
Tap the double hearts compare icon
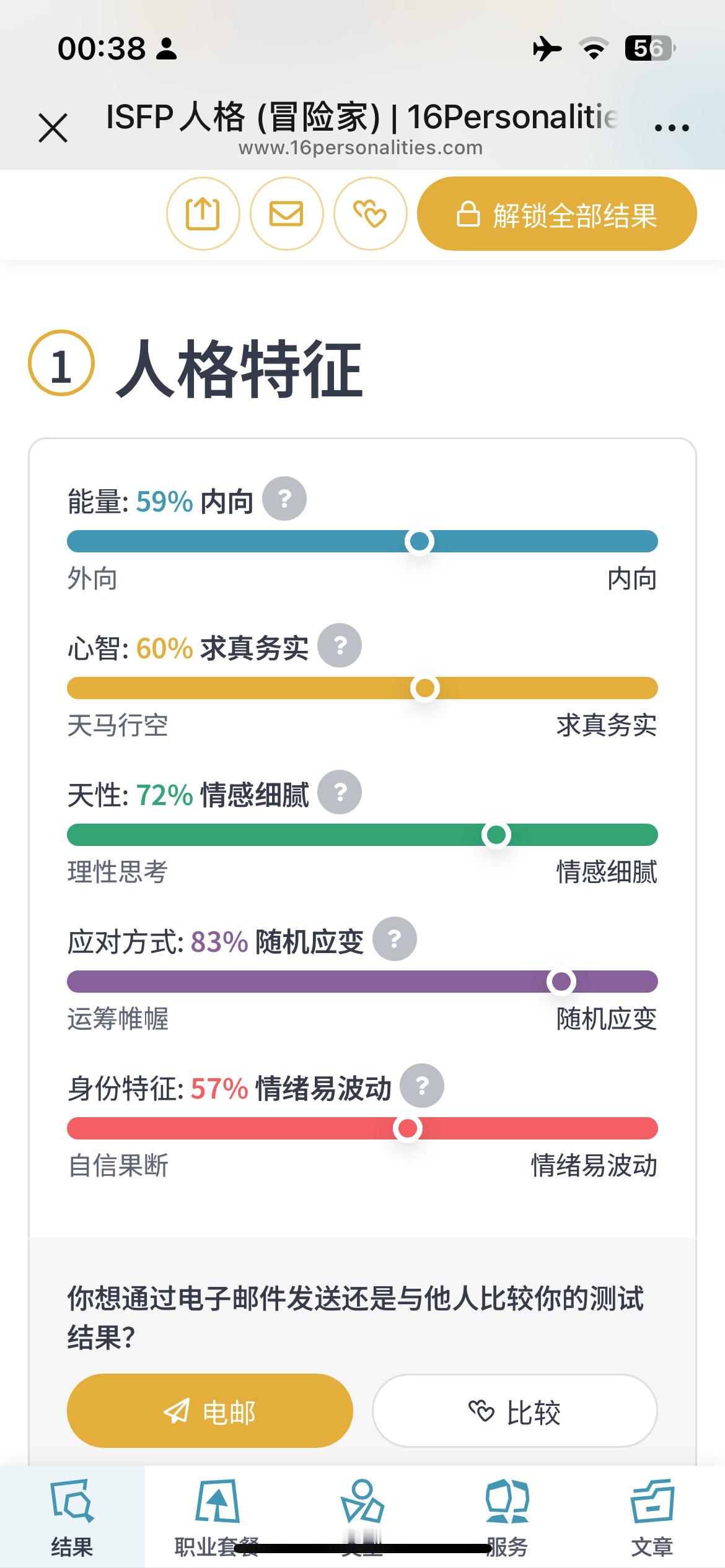point(370,214)
